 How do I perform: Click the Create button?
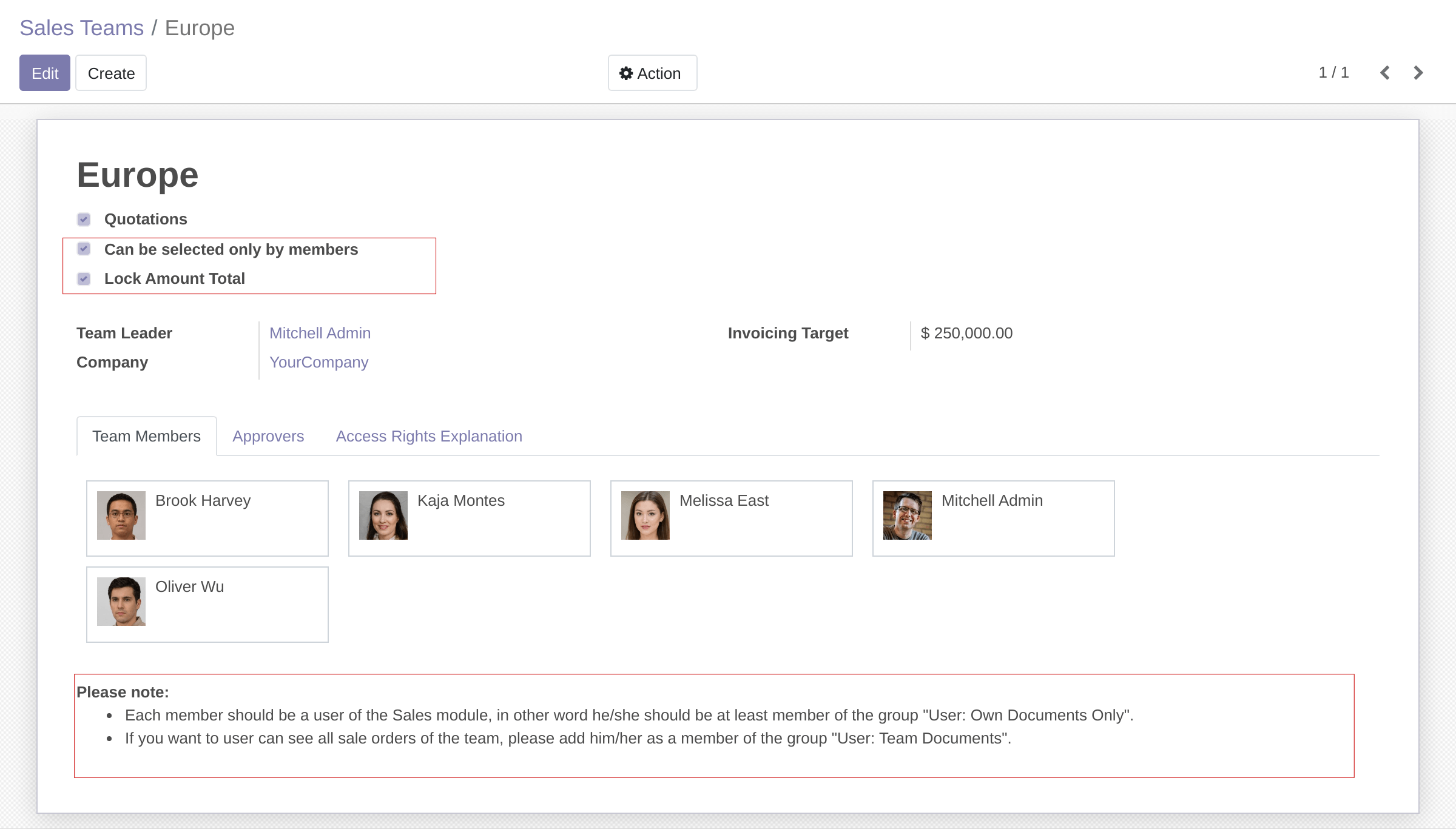(x=111, y=73)
